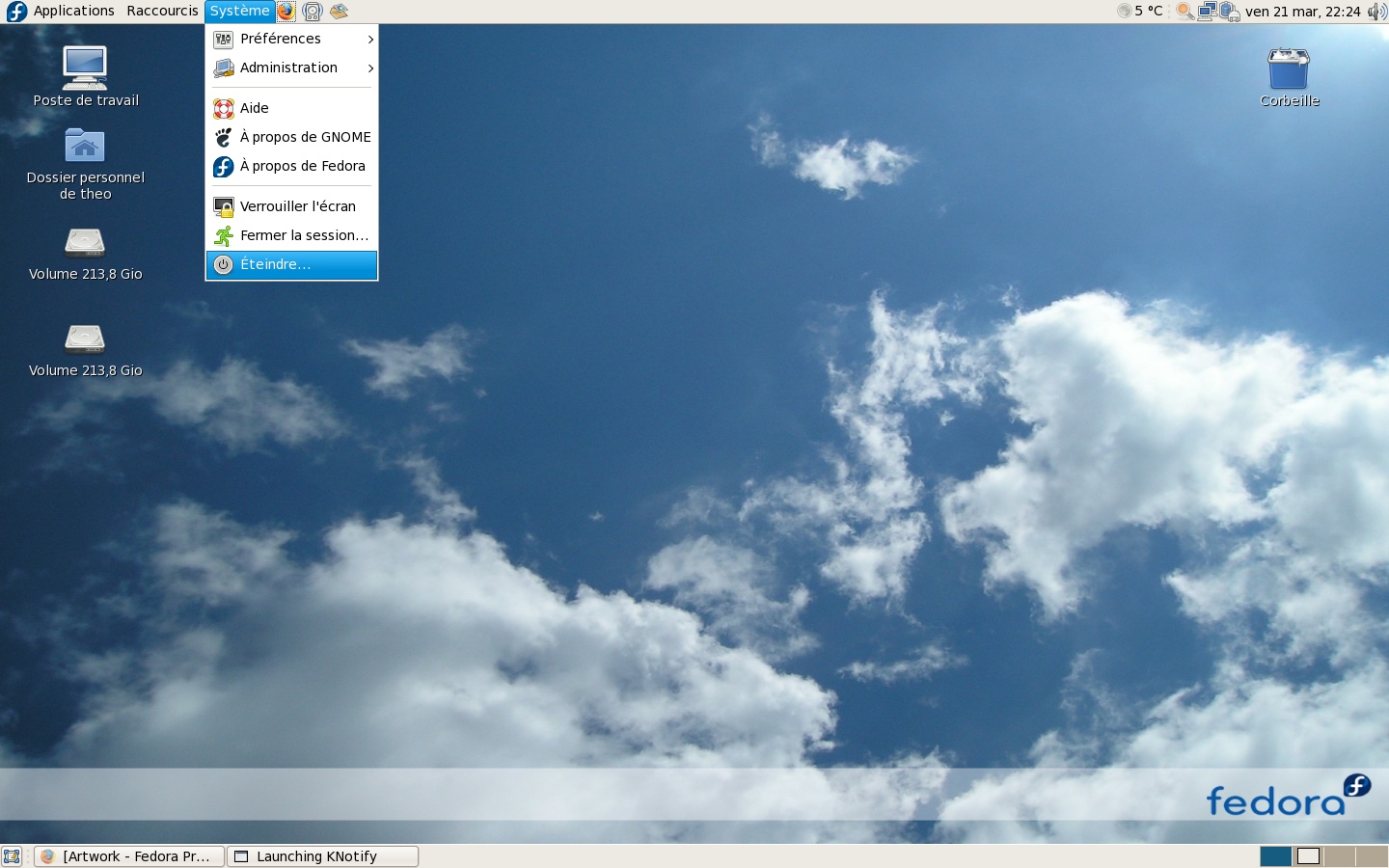Switch to the first workspace
Viewport: 1389px width, 868px height.
[x=1275, y=856]
